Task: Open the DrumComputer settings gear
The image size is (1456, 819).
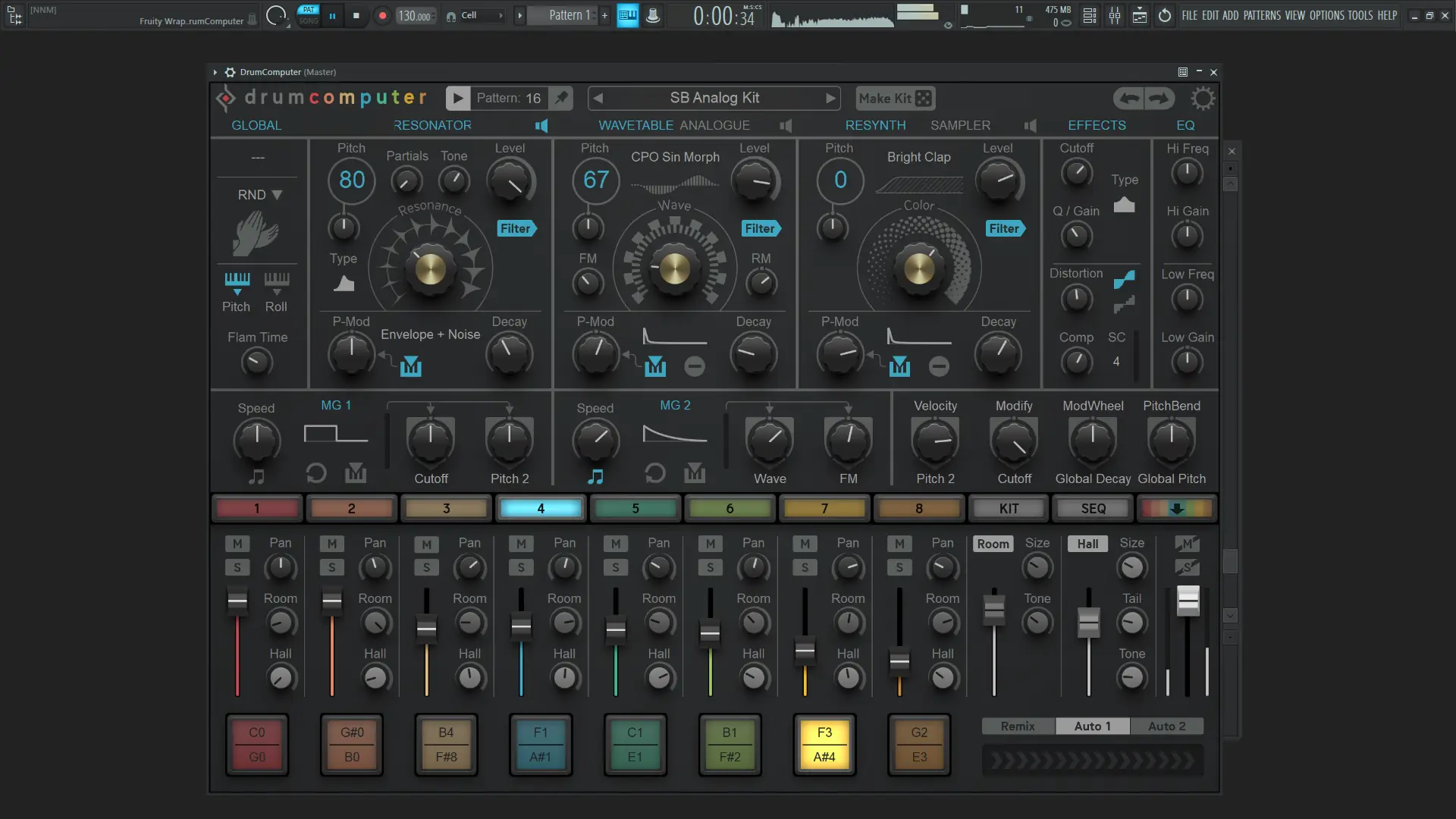Action: pyautogui.click(x=1203, y=98)
